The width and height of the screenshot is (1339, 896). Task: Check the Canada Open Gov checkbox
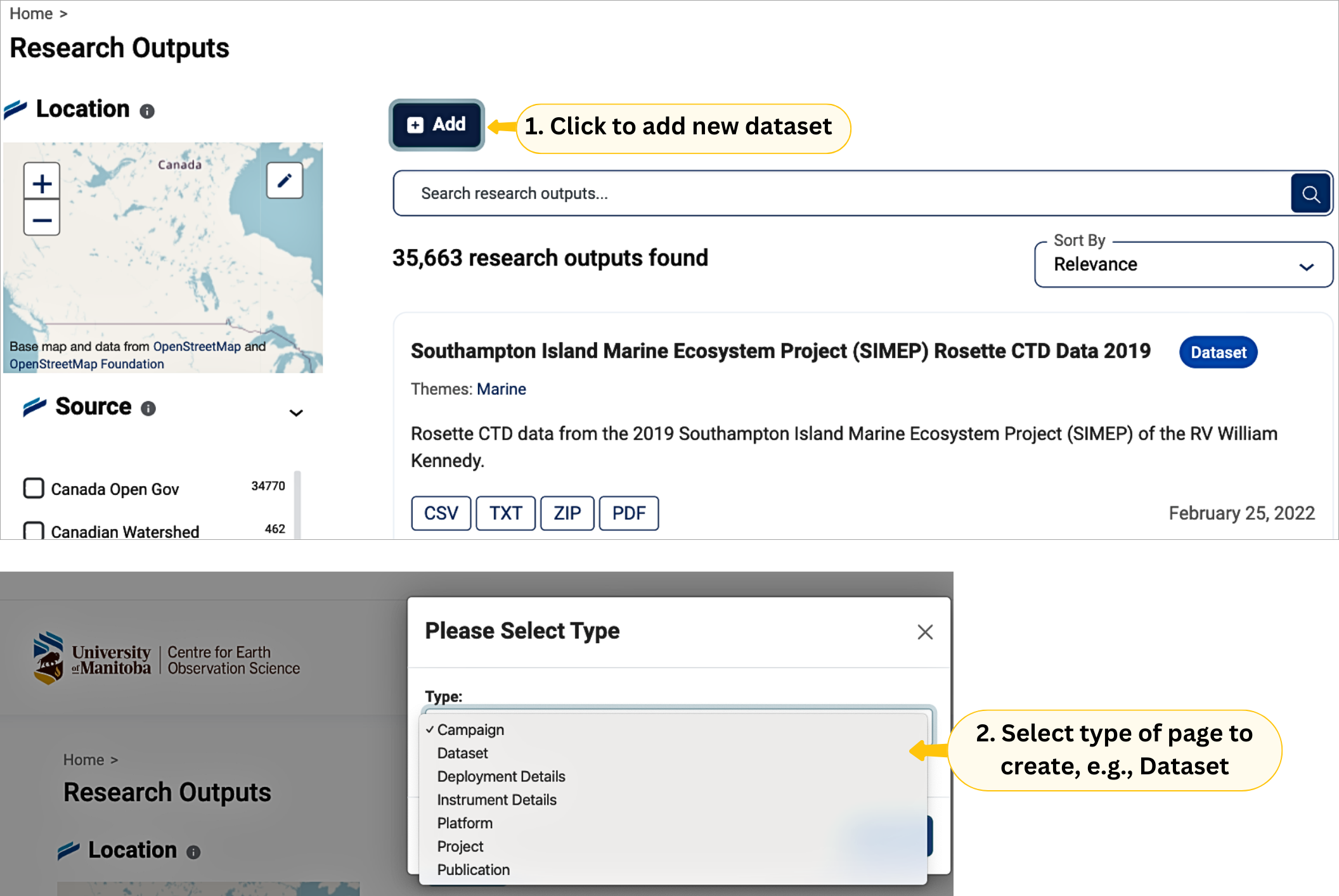click(34, 489)
